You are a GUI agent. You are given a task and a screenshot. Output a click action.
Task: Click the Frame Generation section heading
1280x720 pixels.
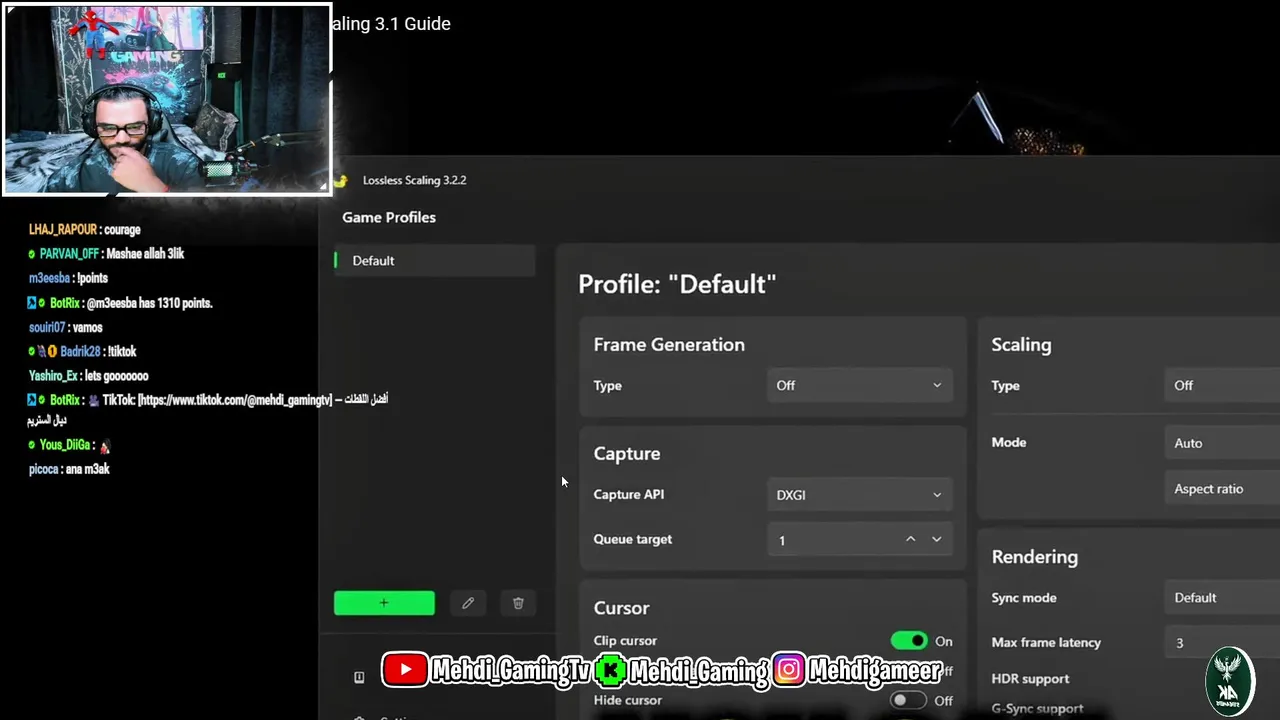pos(669,345)
